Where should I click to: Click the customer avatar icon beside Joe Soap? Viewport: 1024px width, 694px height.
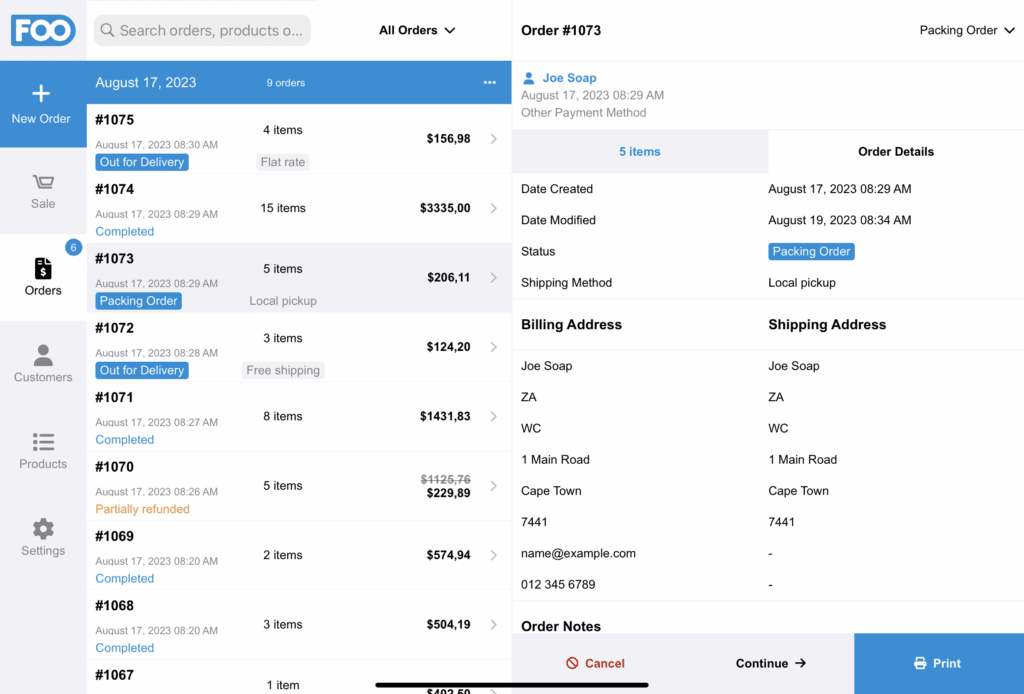[x=528, y=77]
